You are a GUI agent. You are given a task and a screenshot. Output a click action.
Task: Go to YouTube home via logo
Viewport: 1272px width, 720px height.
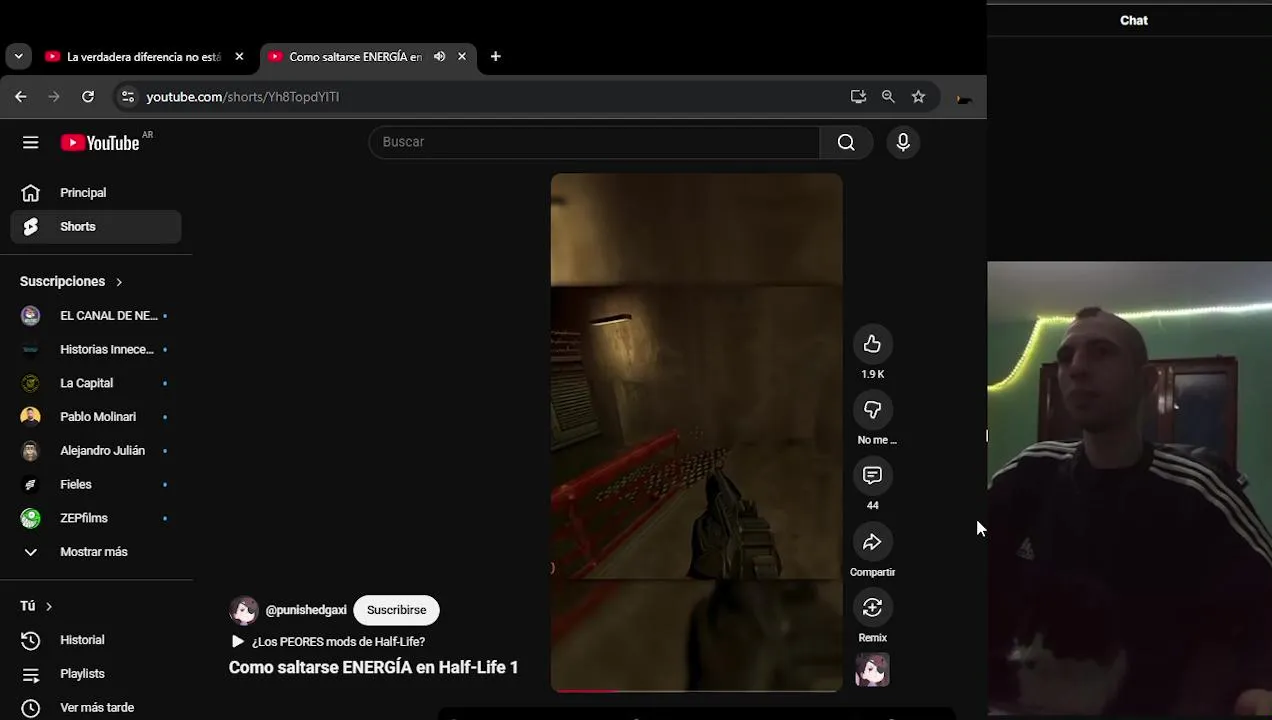click(x=100, y=143)
